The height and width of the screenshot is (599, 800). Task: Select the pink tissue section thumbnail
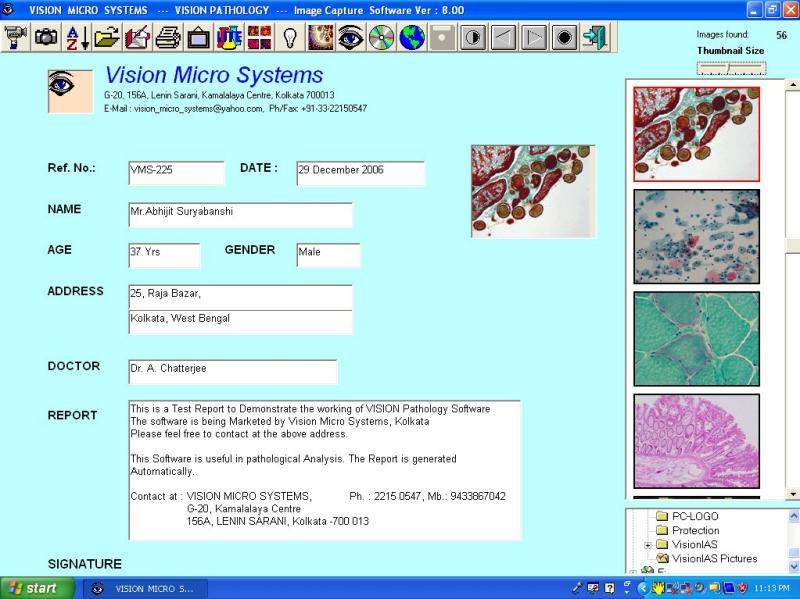(696, 440)
